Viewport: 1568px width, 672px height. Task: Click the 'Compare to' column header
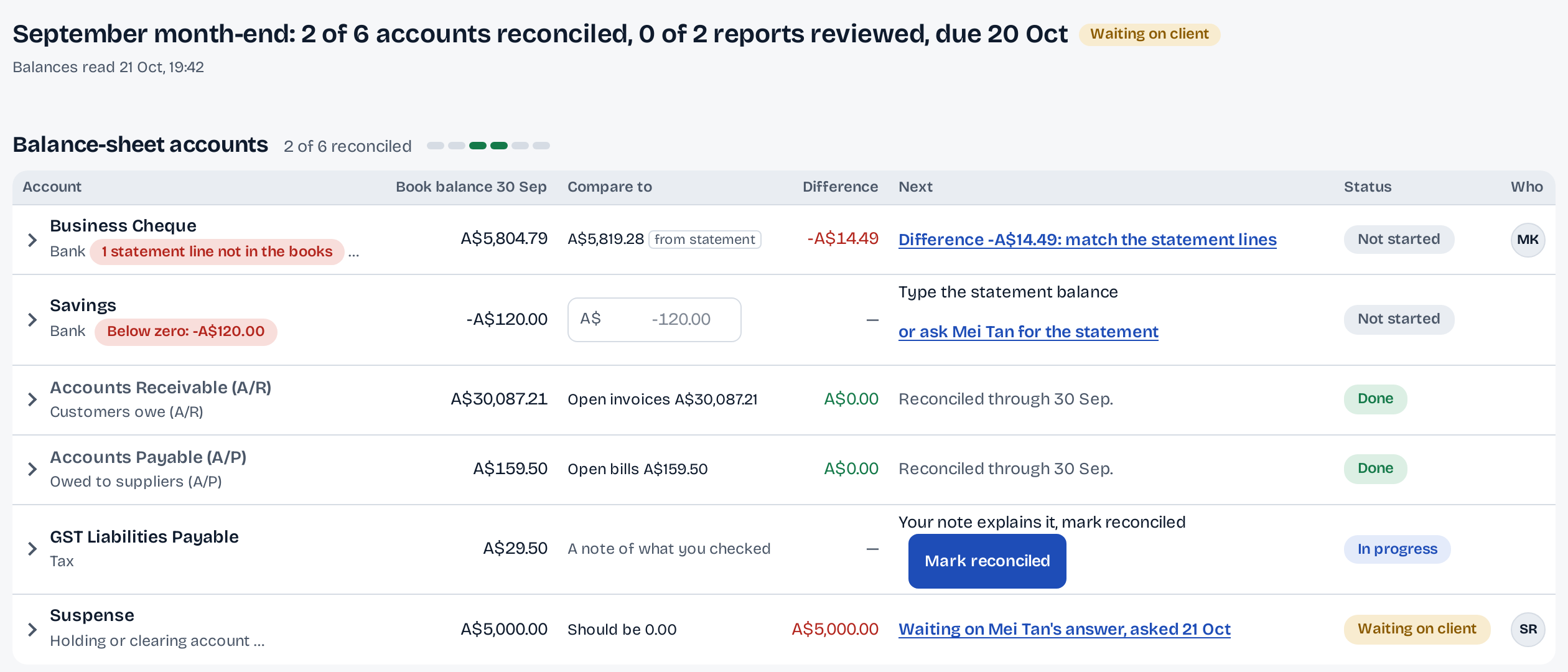(x=609, y=187)
